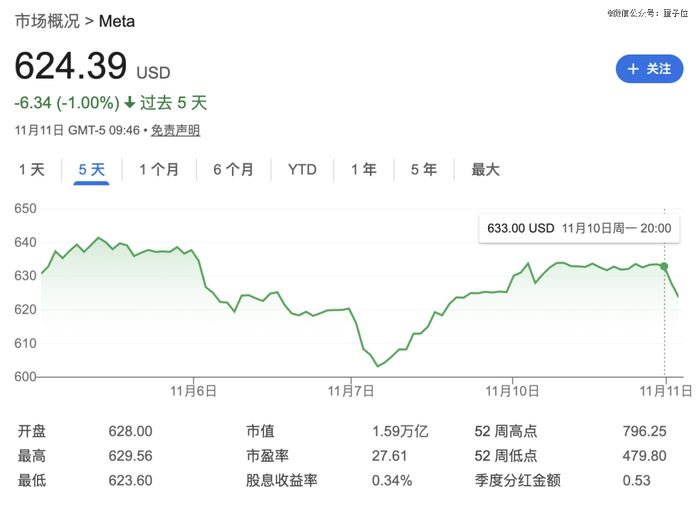Viewport: 700px width, 507px height.
Task: Open the 免责声明 disclaimer link
Action: pyautogui.click(x=175, y=130)
